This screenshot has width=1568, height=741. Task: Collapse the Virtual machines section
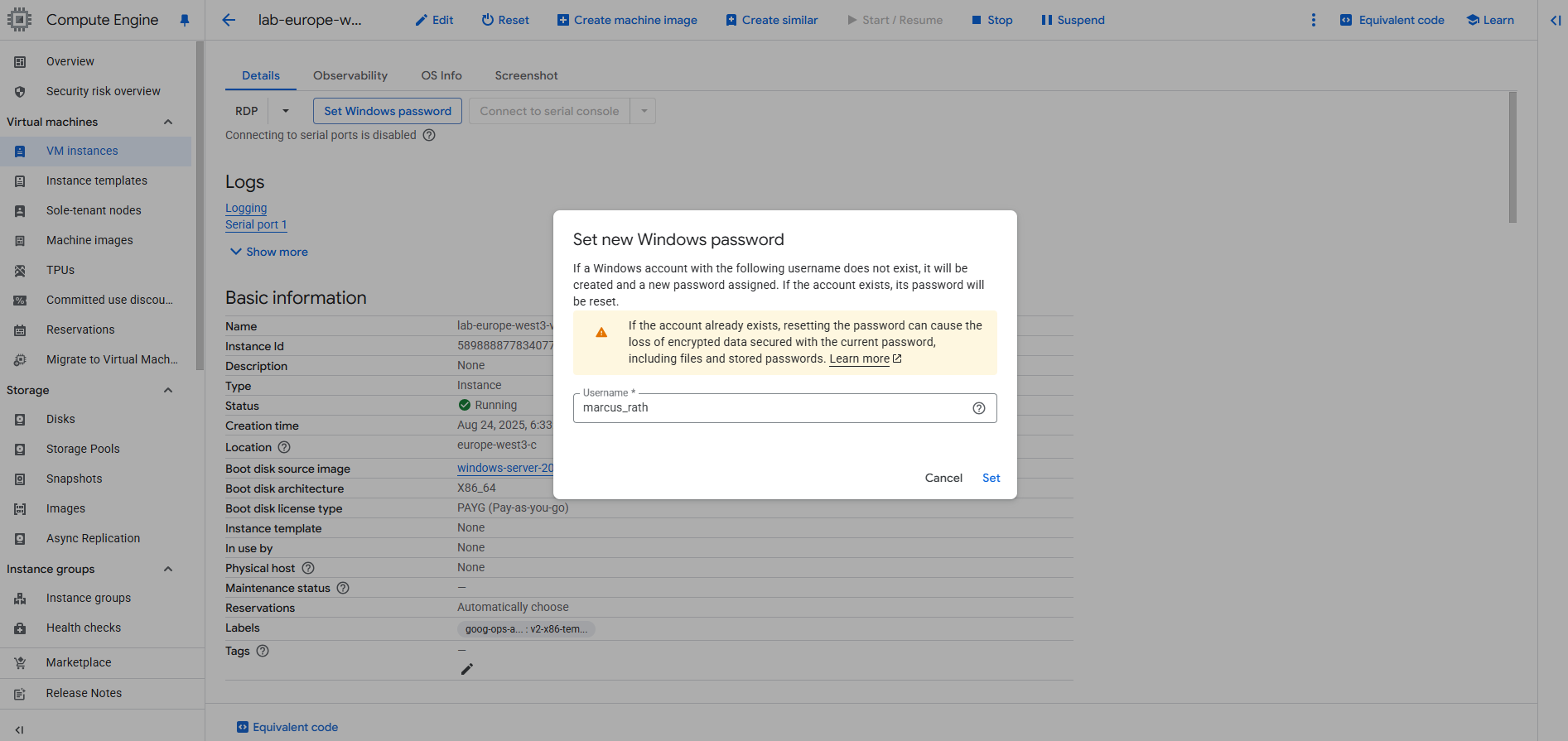tap(168, 122)
